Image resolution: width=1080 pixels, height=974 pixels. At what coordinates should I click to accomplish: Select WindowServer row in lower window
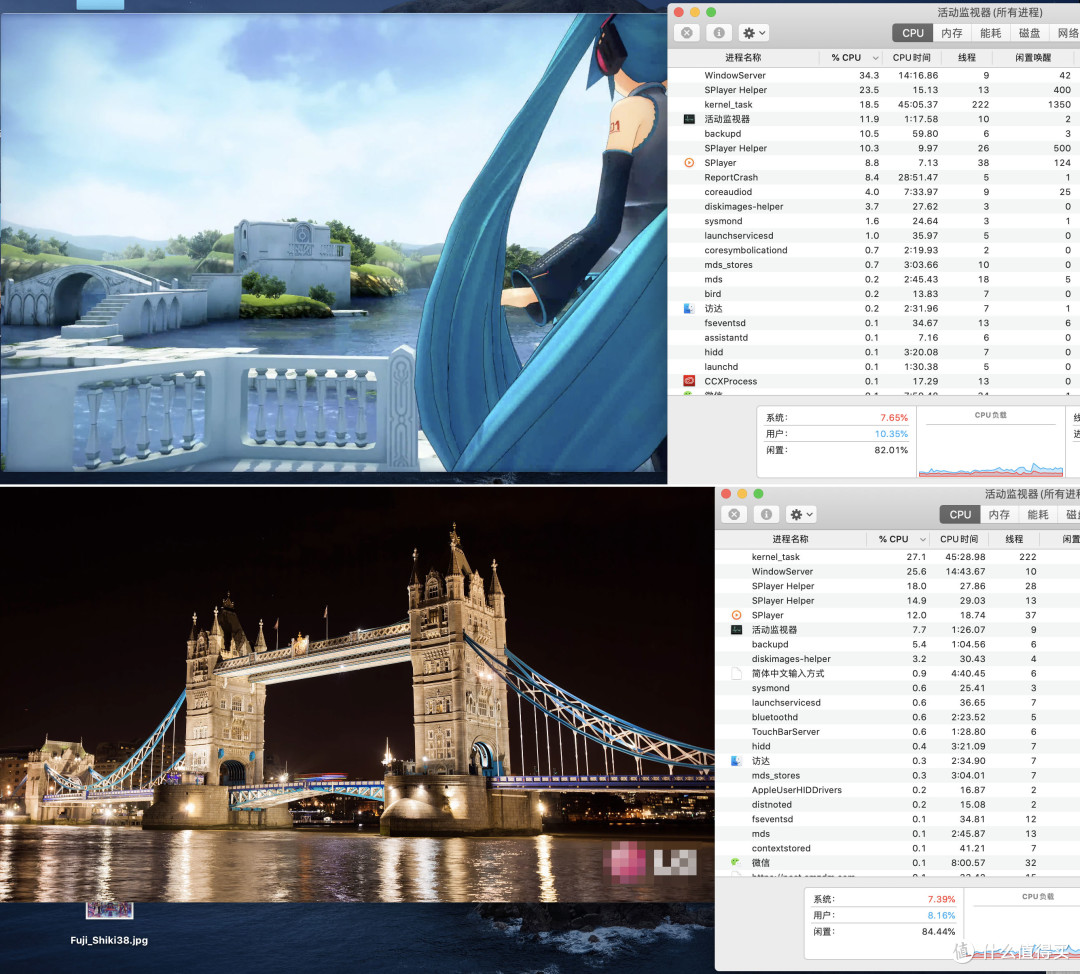click(x=897, y=571)
